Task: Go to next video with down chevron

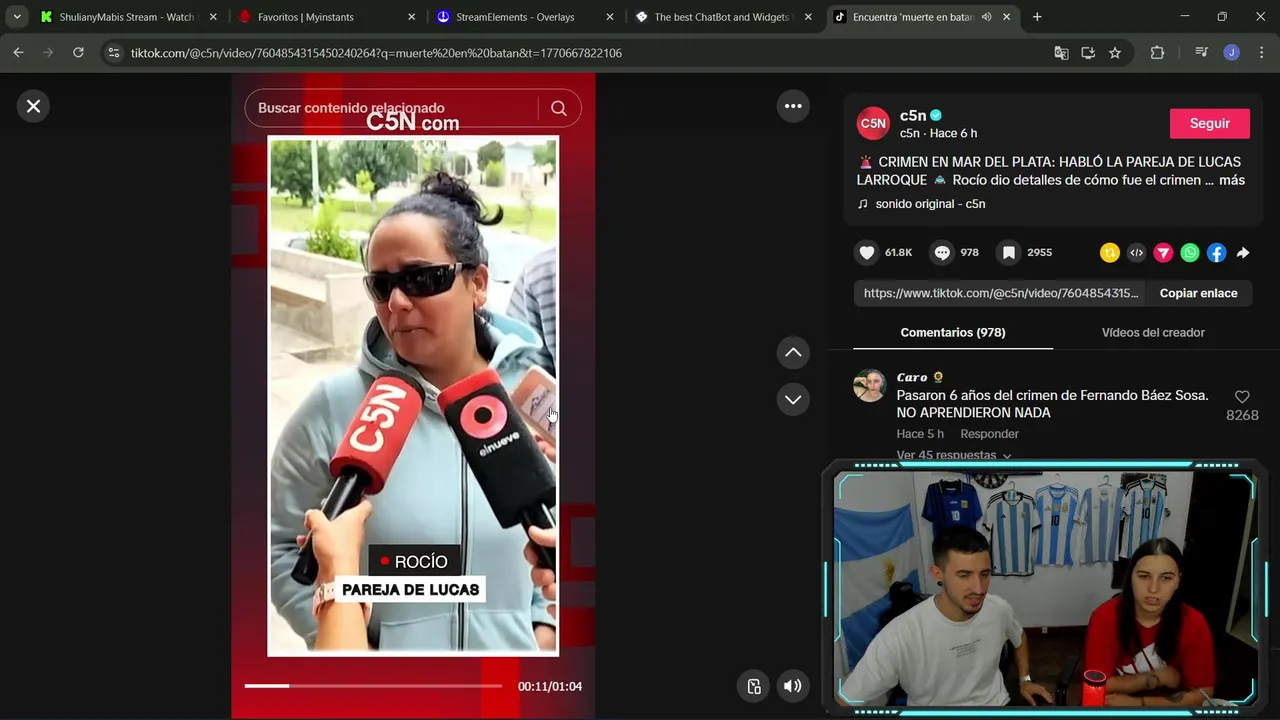Action: pyautogui.click(x=793, y=399)
